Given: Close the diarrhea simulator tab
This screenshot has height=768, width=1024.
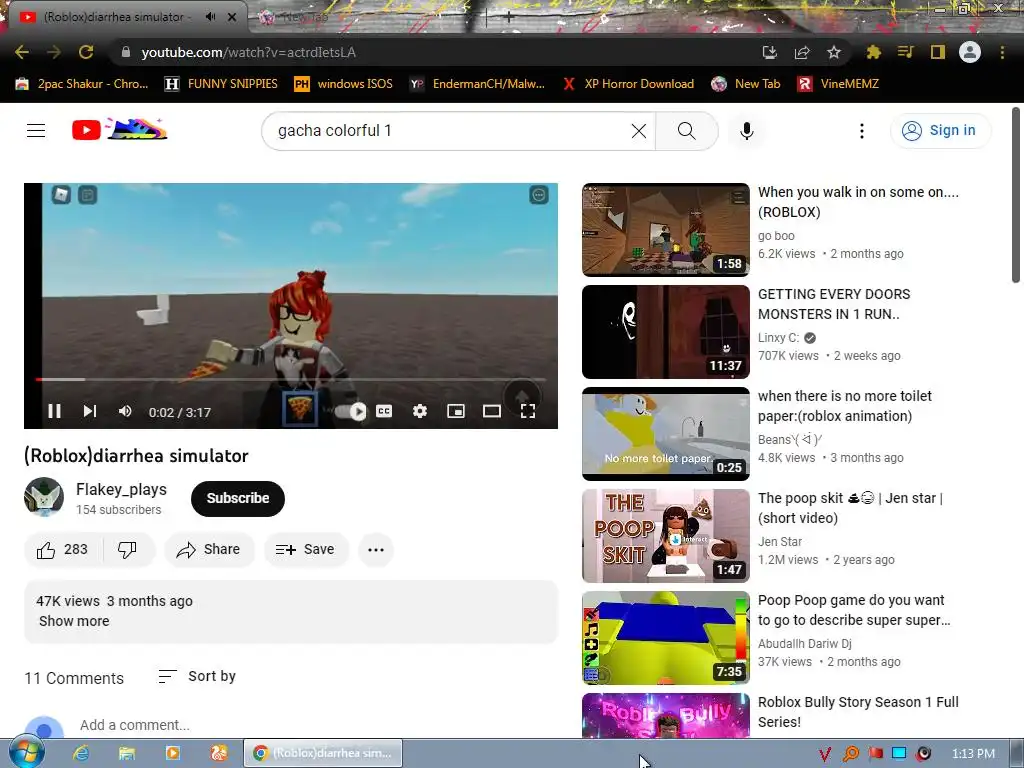Looking at the screenshot, I should (232, 17).
